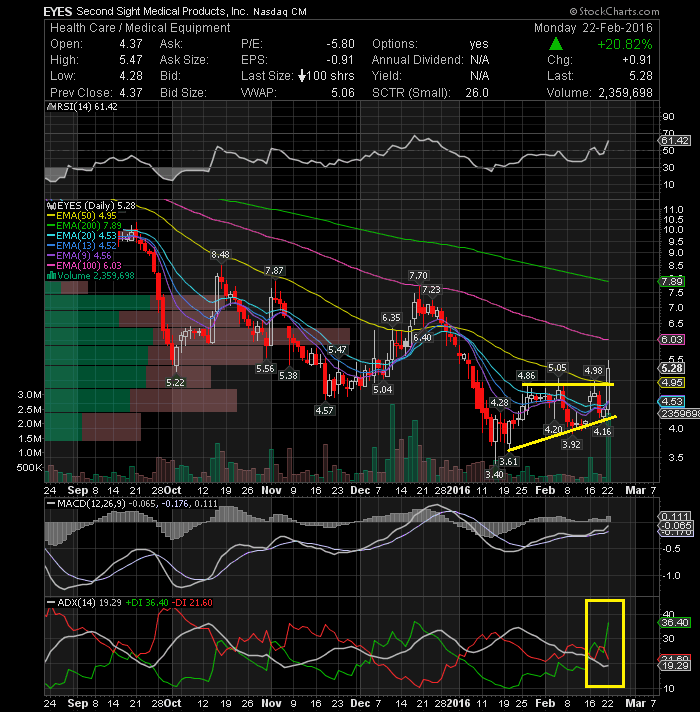Viewport: 700px width, 712px height.
Task: Click the 6.03 tag on the price axis
Action: (x=671, y=339)
